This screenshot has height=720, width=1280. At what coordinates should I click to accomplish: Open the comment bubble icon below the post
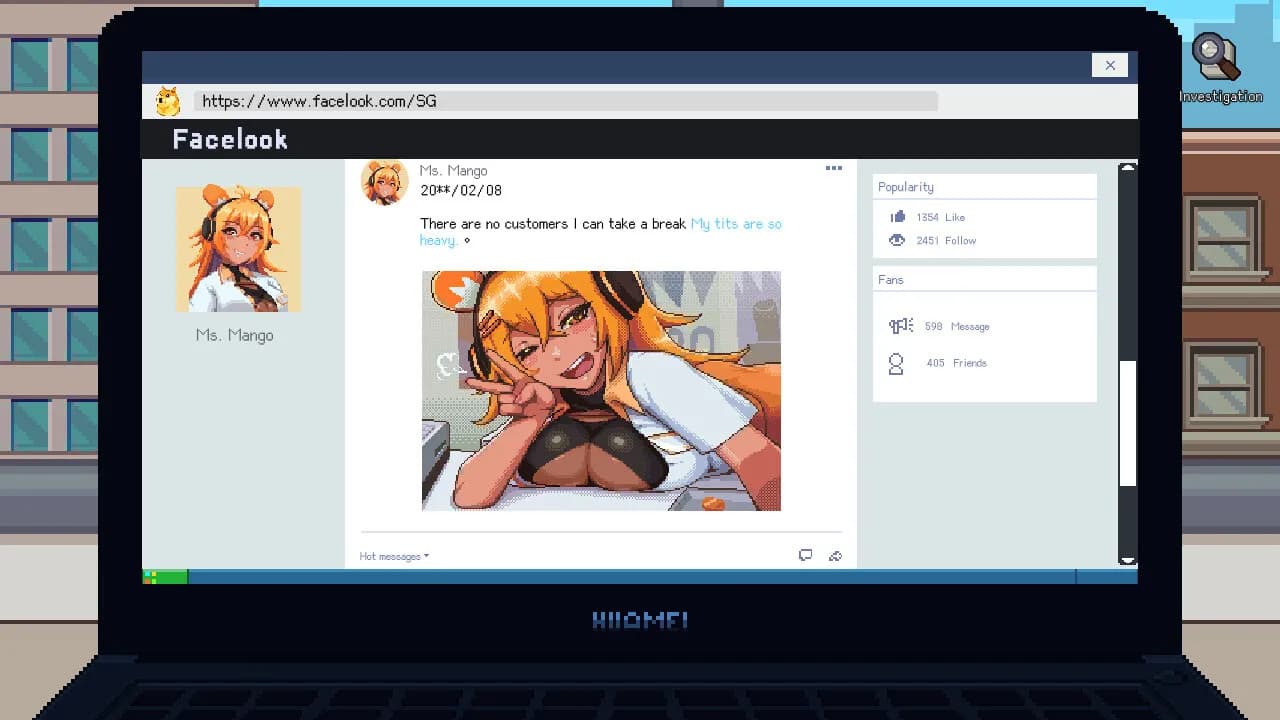(x=806, y=554)
